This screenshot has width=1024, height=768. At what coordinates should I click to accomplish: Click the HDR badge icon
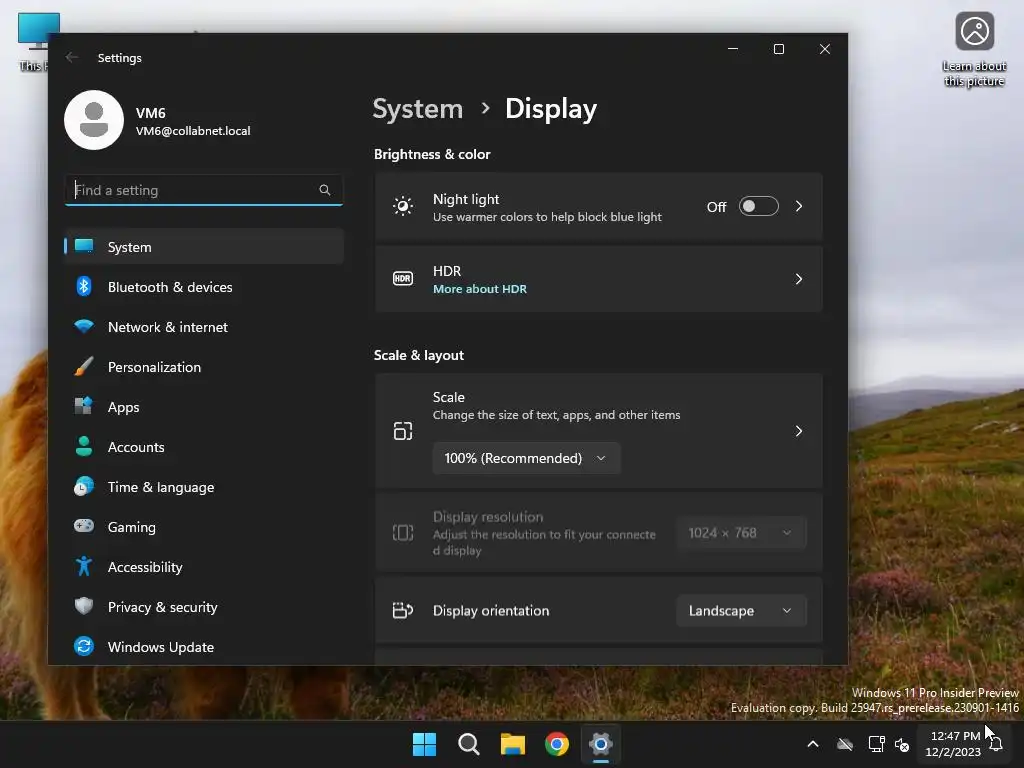[x=403, y=279]
